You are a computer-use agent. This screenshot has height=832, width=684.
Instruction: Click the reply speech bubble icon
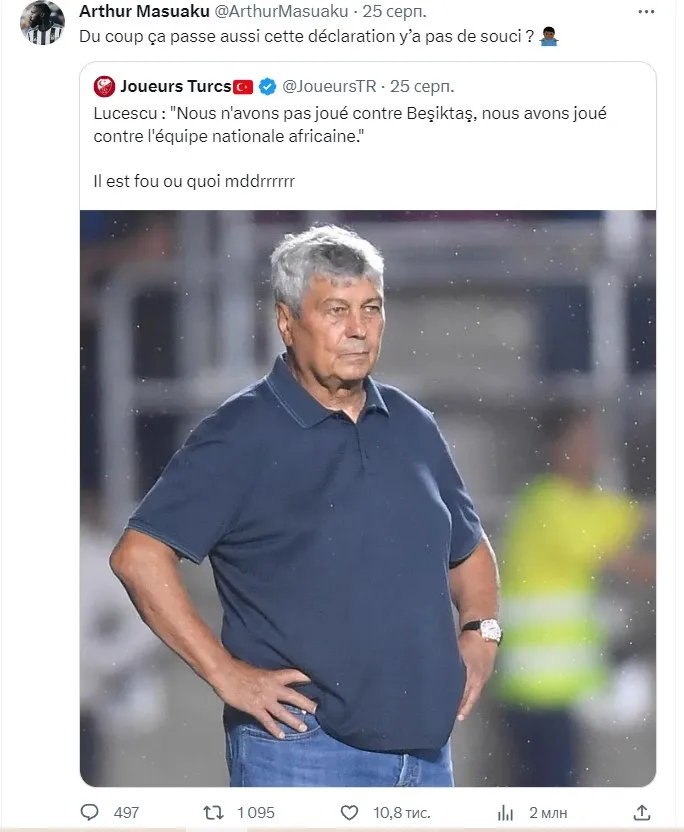(90, 812)
